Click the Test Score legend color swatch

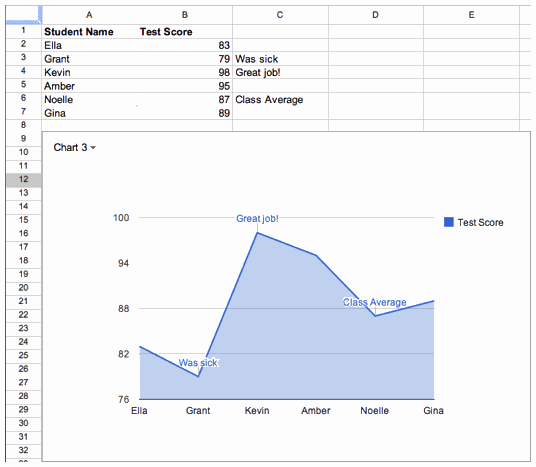[x=448, y=222]
